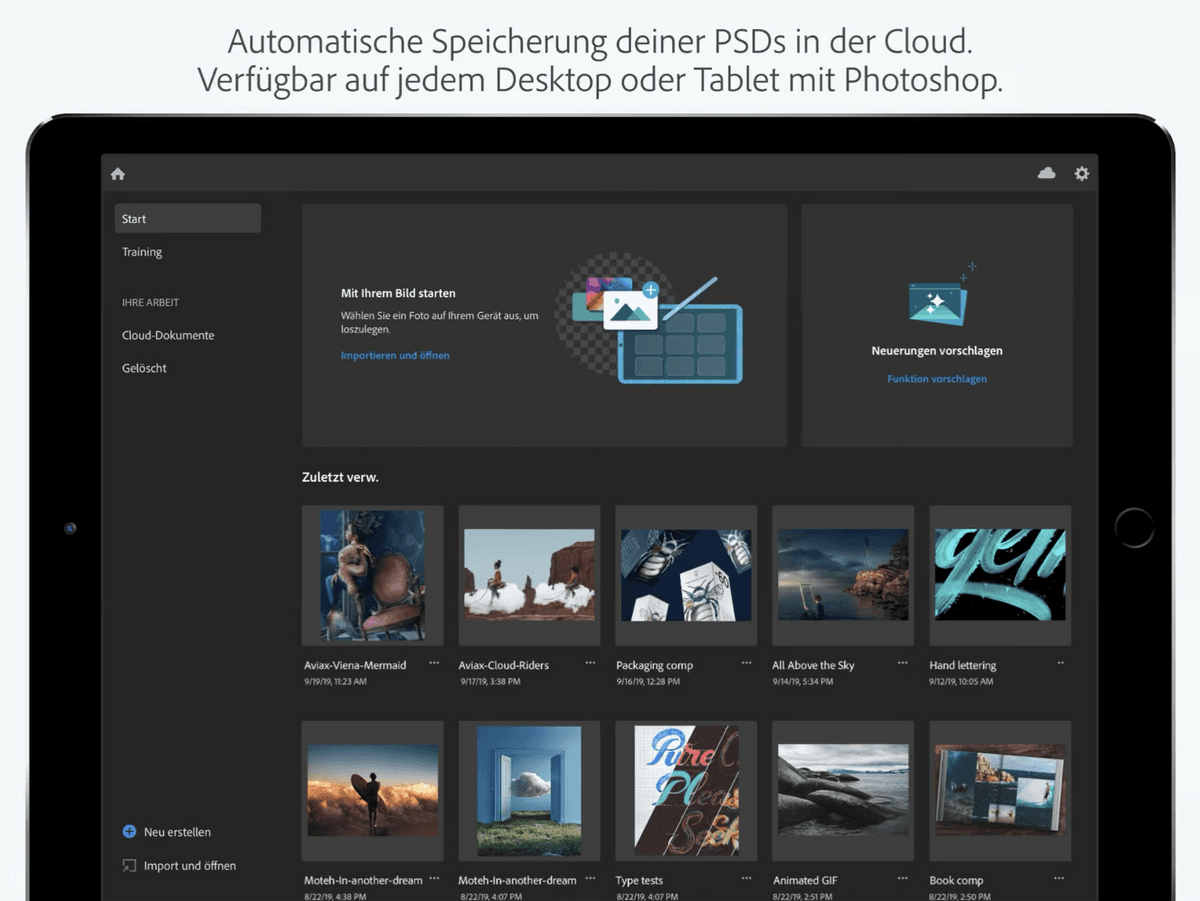This screenshot has height=901, width=1200.
Task: Click the '9/14/19, 5:34 PM' timestamp
Action: (x=803, y=682)
